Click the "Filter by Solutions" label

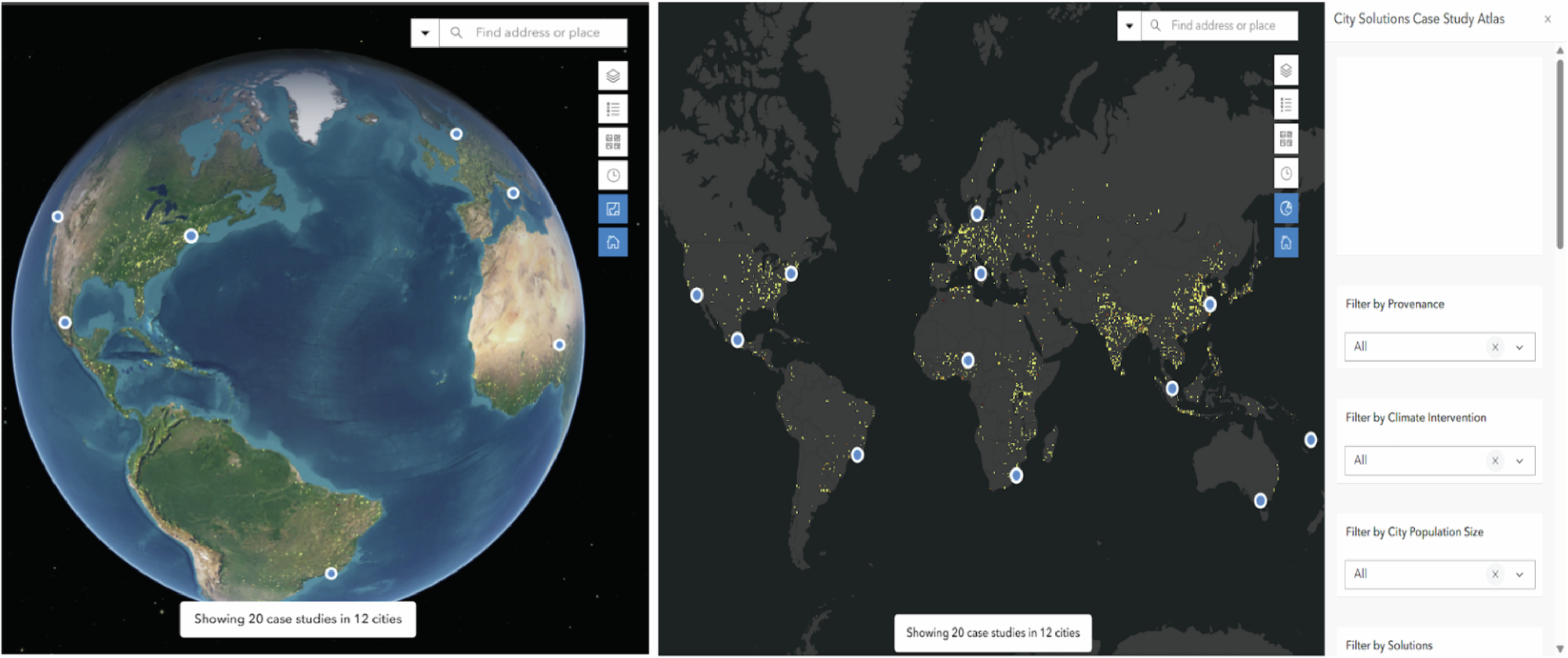(1388, 645)
